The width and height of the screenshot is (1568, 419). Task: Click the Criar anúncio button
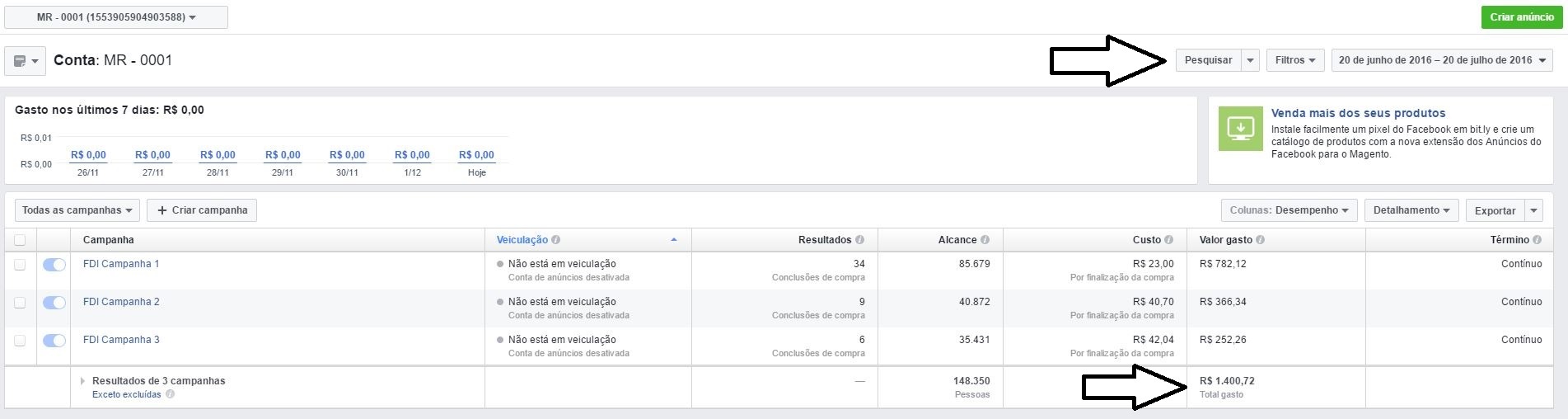[1522, 17]
